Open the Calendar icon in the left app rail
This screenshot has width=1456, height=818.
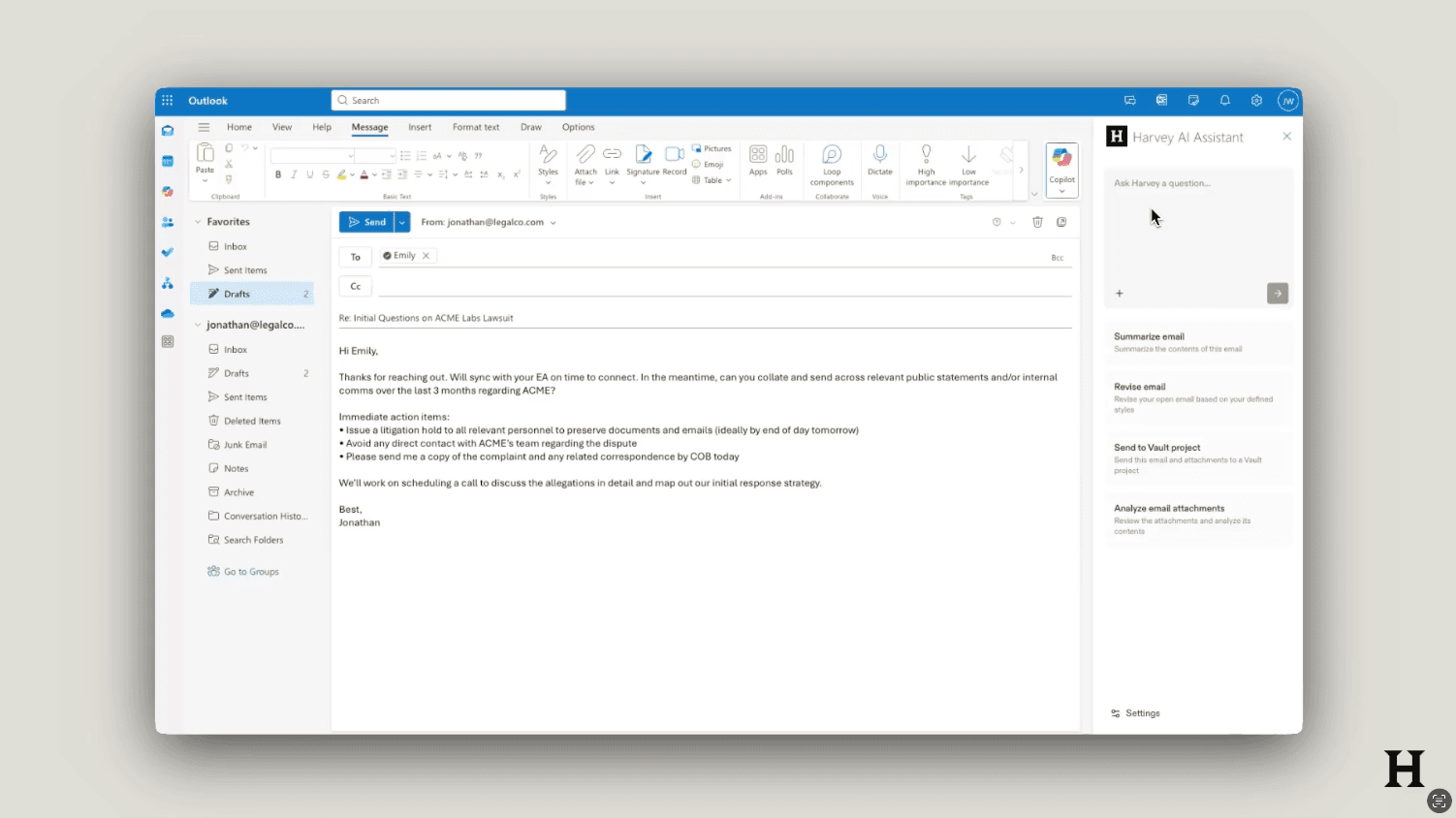(168, 161)
